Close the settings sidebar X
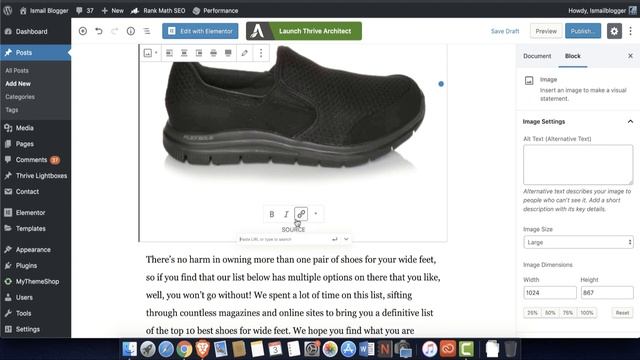The height and width of the screenshot is (360, 640). [630, 56]
